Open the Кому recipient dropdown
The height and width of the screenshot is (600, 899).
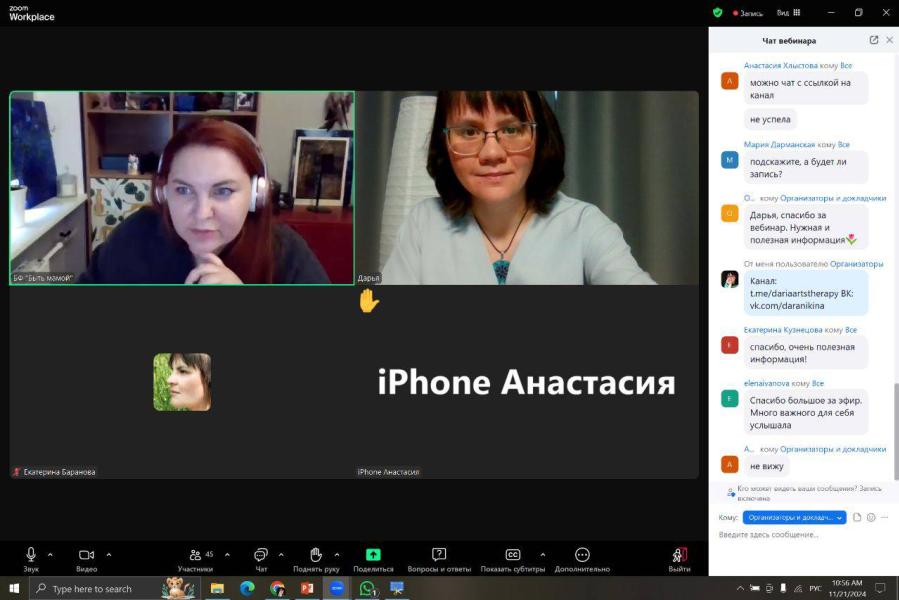coord(794,517)
